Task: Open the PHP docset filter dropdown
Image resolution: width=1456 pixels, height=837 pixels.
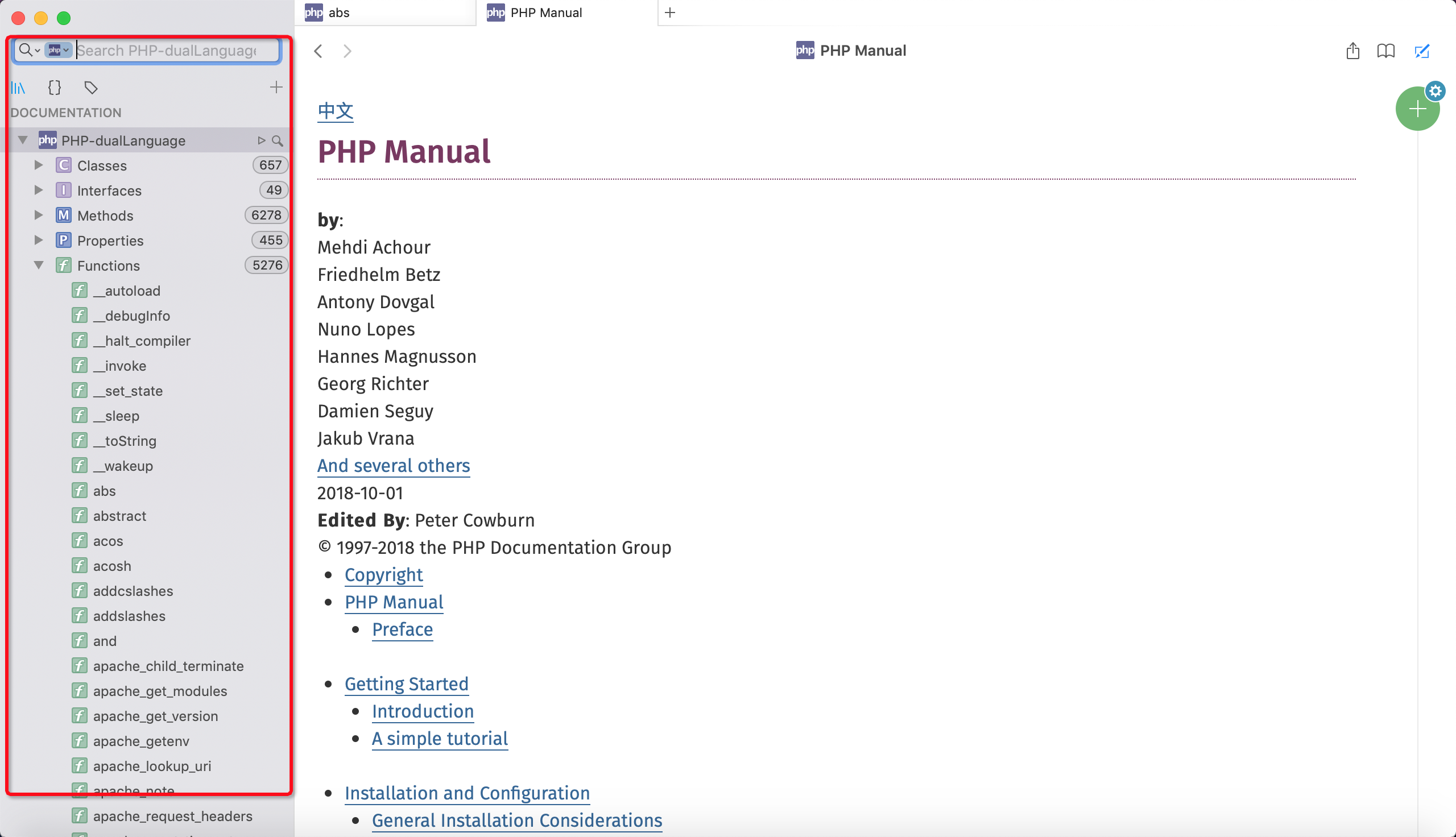Action: [59, 50]
